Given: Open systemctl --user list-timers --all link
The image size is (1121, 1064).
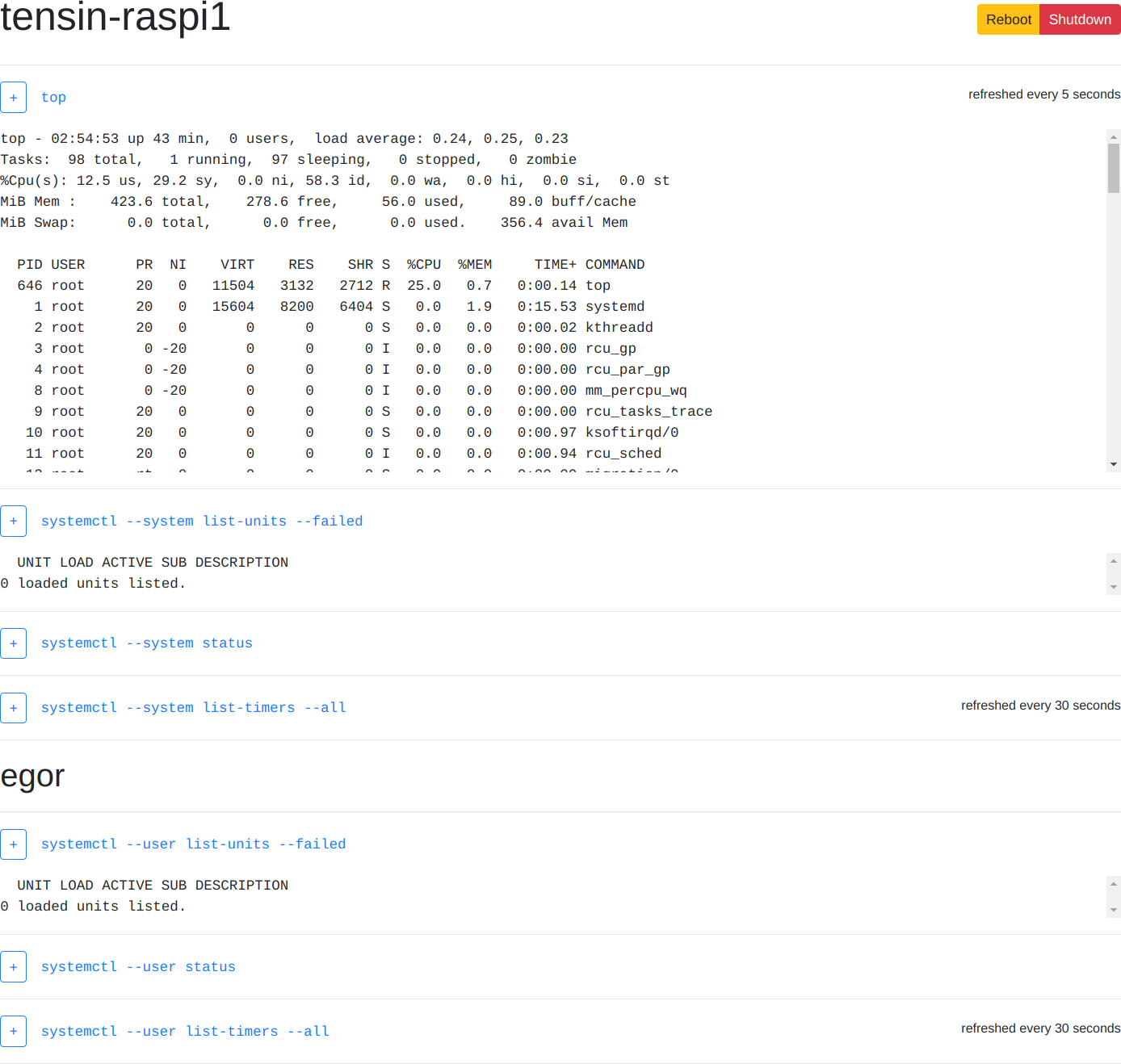Looking at the screenshot, I should pos(185,1032).
